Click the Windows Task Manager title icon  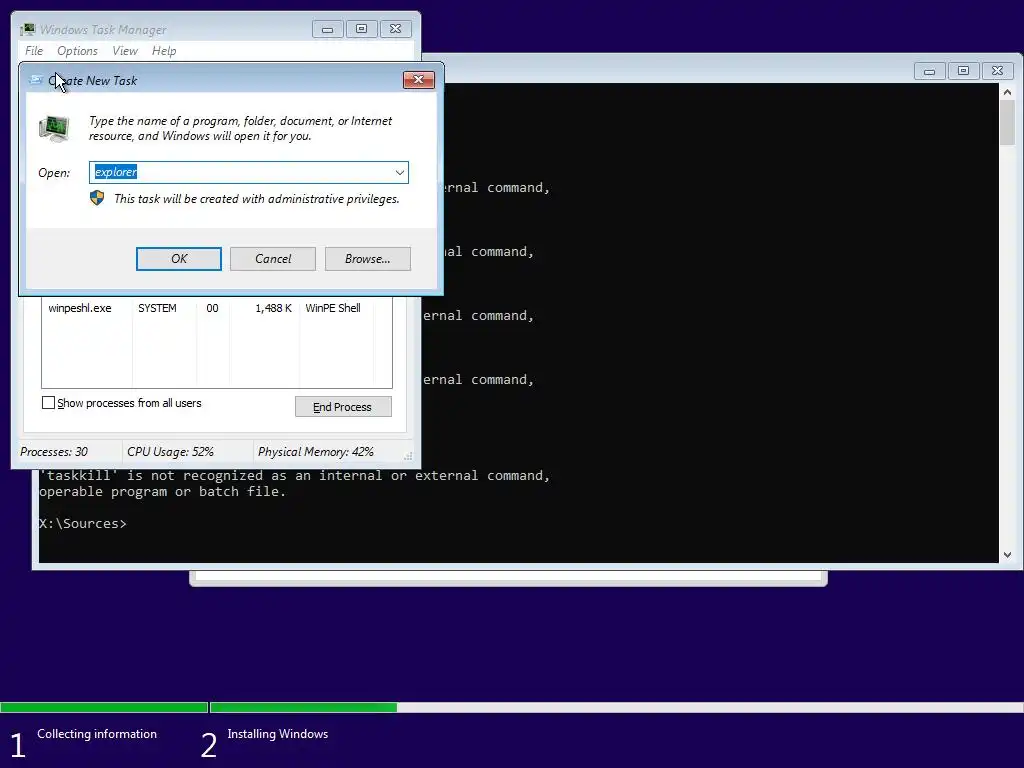click(27, 29)
